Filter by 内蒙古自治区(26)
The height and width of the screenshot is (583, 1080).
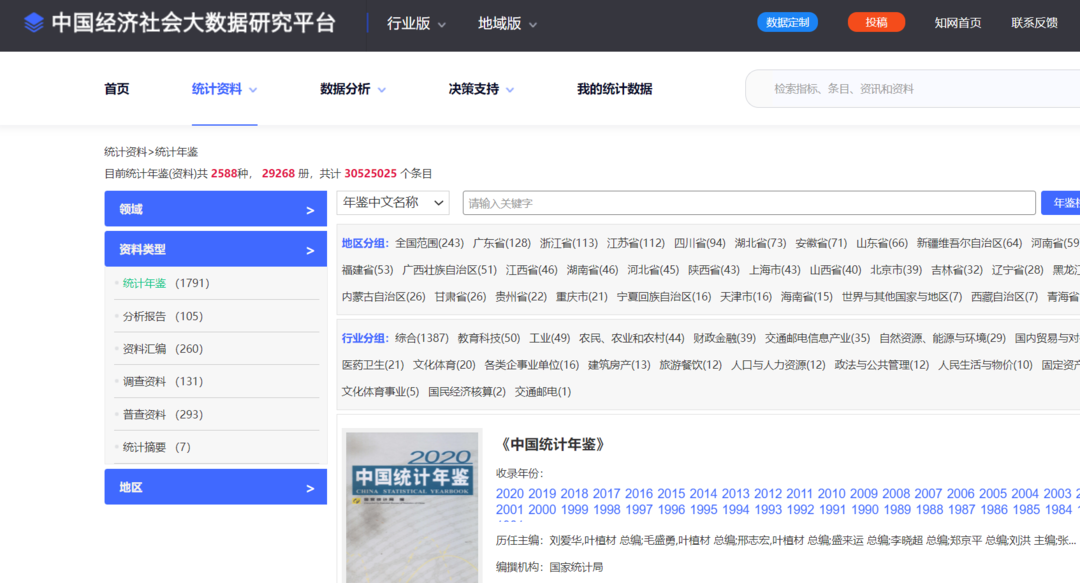coord(384,297)
